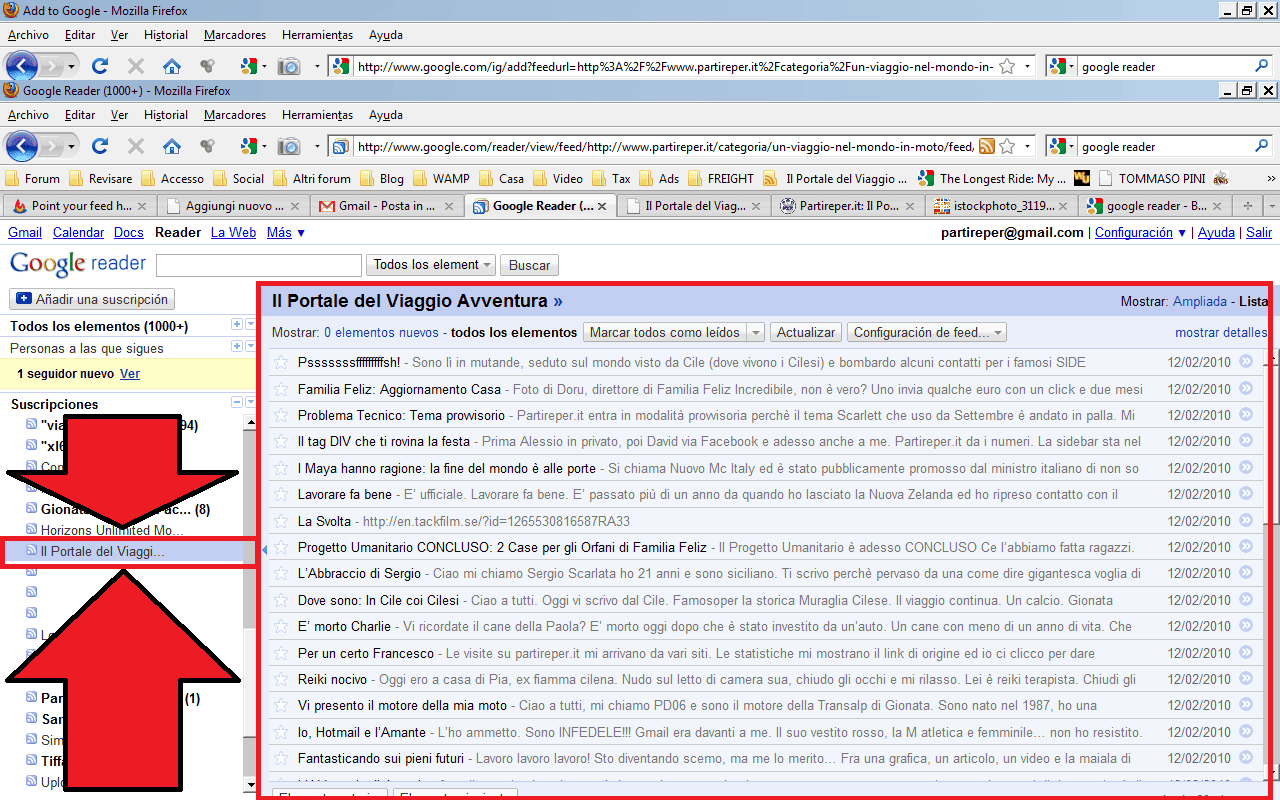Open Marcadores menu in Google Reader window

pyautogui.click(x=235, y=115)
